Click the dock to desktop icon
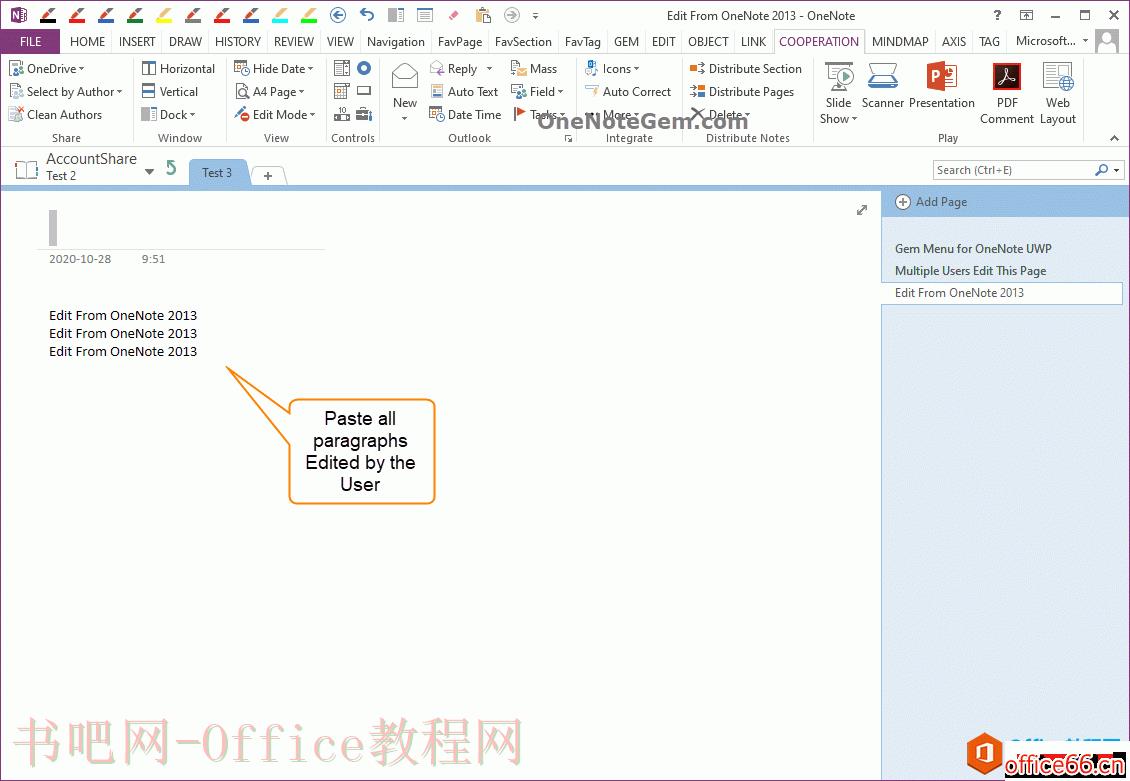 pos(396,14)
